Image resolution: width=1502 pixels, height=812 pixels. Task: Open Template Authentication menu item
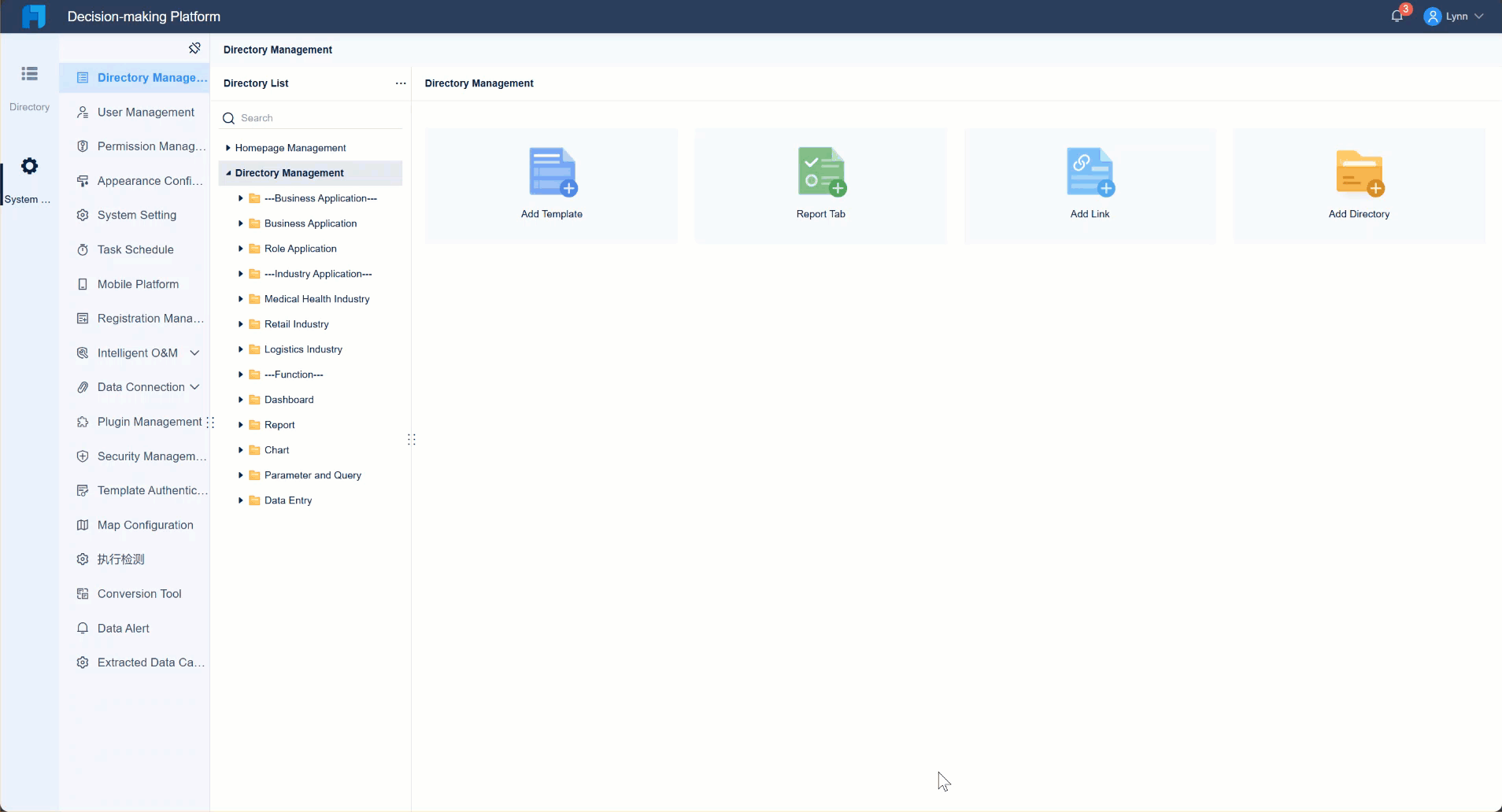(x=135, y=490)
